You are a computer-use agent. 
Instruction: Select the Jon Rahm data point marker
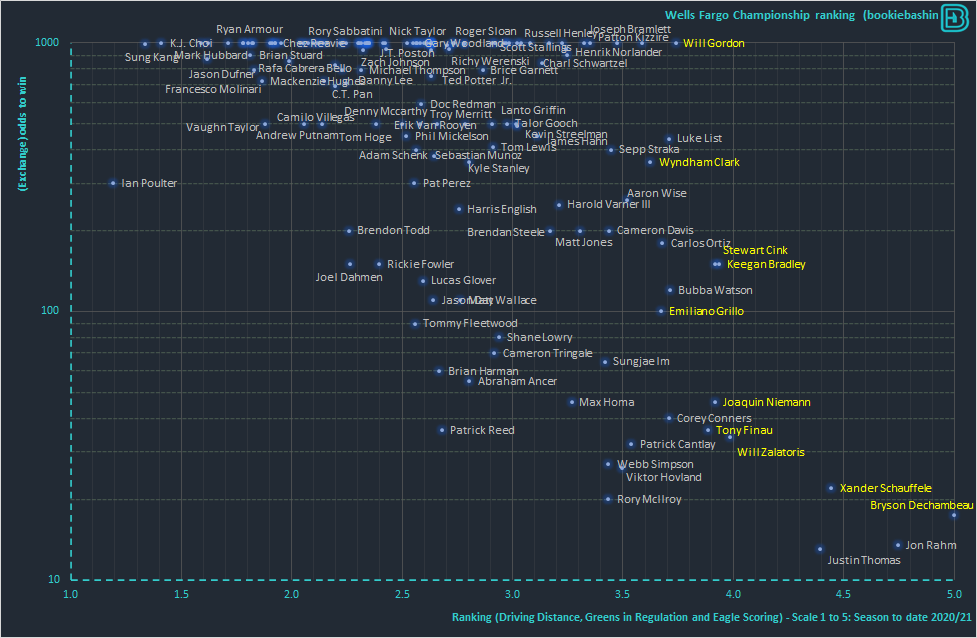898,544
